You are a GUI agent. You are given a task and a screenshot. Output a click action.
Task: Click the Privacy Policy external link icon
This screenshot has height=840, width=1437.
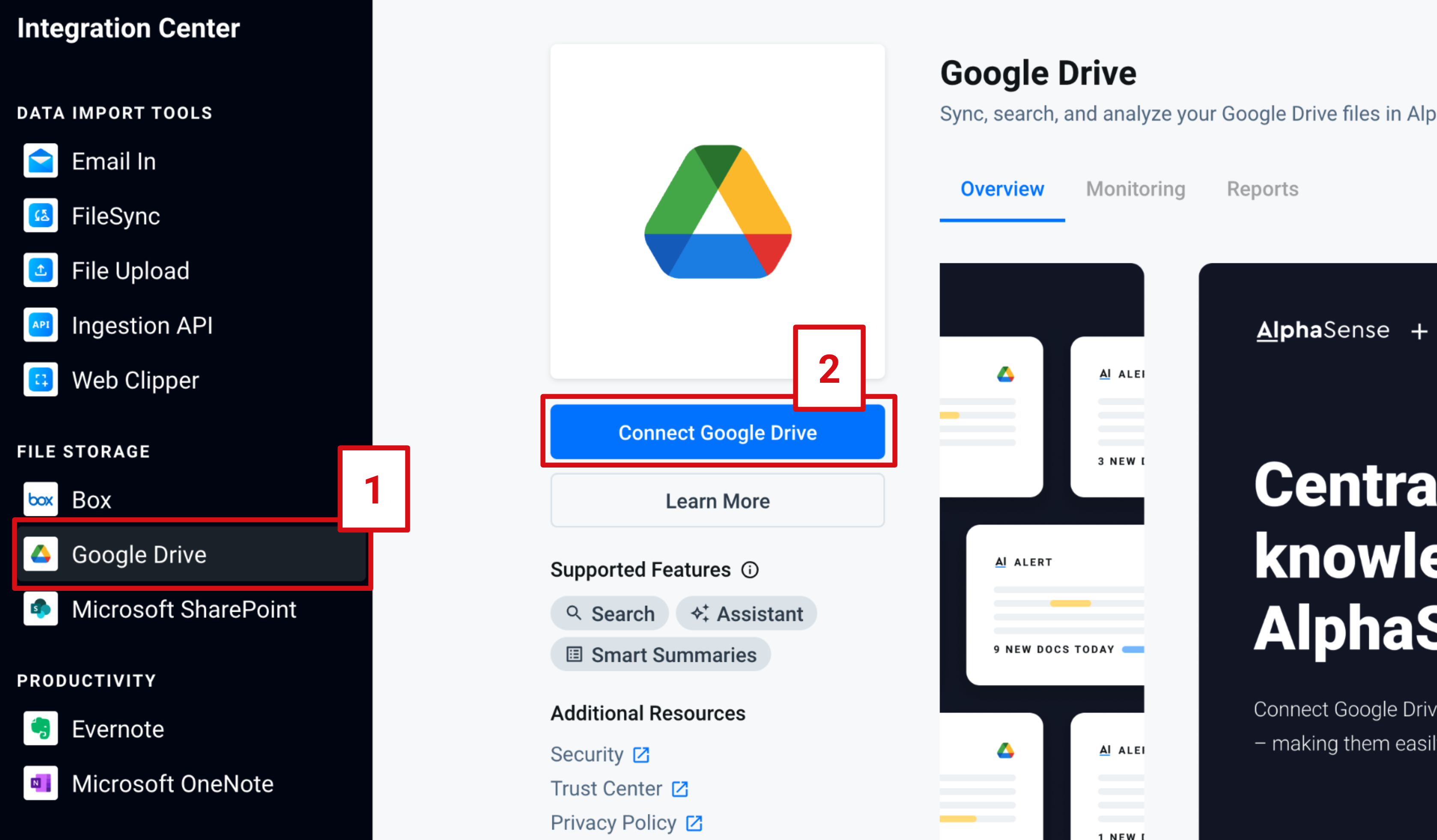point(694,823)
